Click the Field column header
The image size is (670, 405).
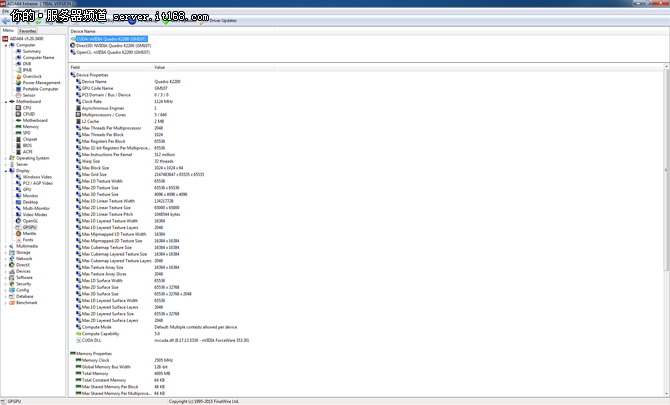111,67
